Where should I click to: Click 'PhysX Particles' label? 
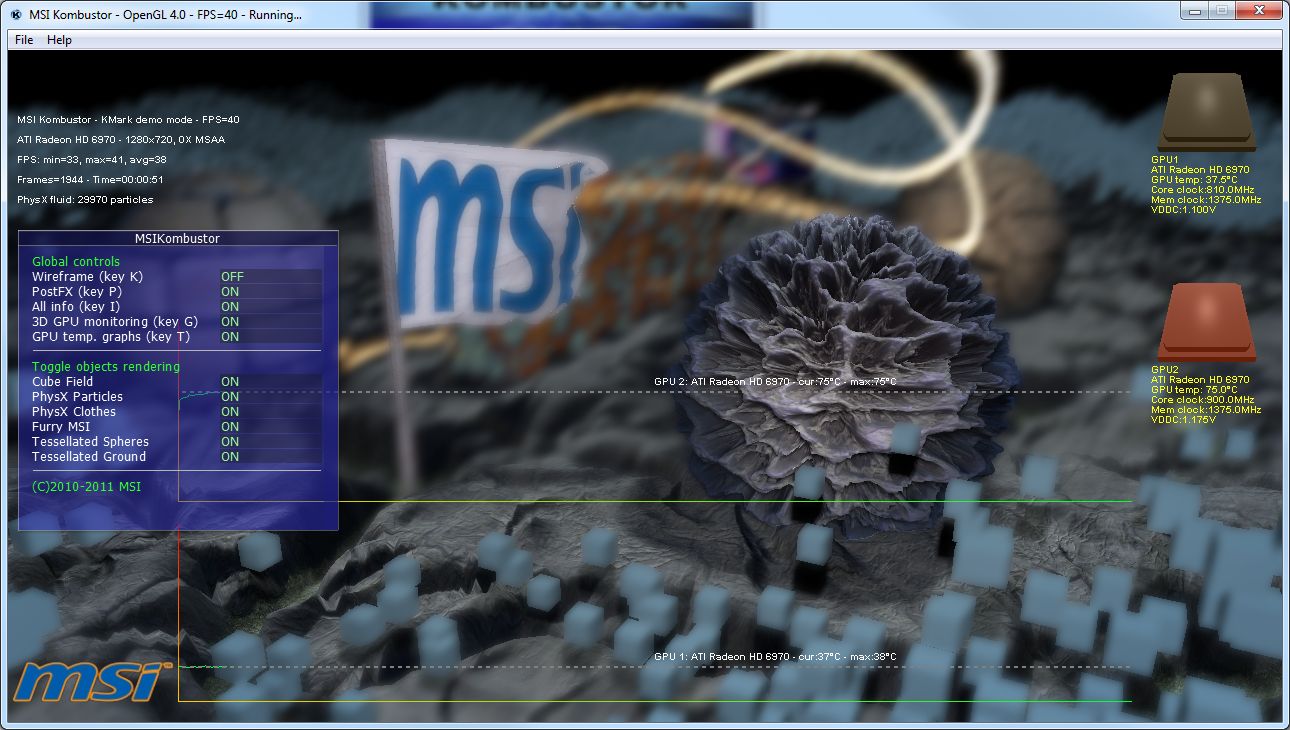(x=77, y=397)
